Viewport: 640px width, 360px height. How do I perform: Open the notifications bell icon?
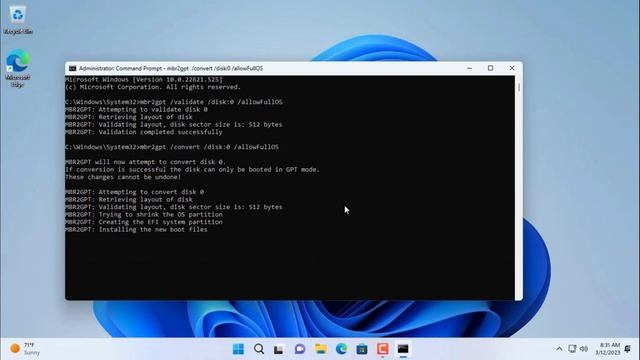[628, 349]
